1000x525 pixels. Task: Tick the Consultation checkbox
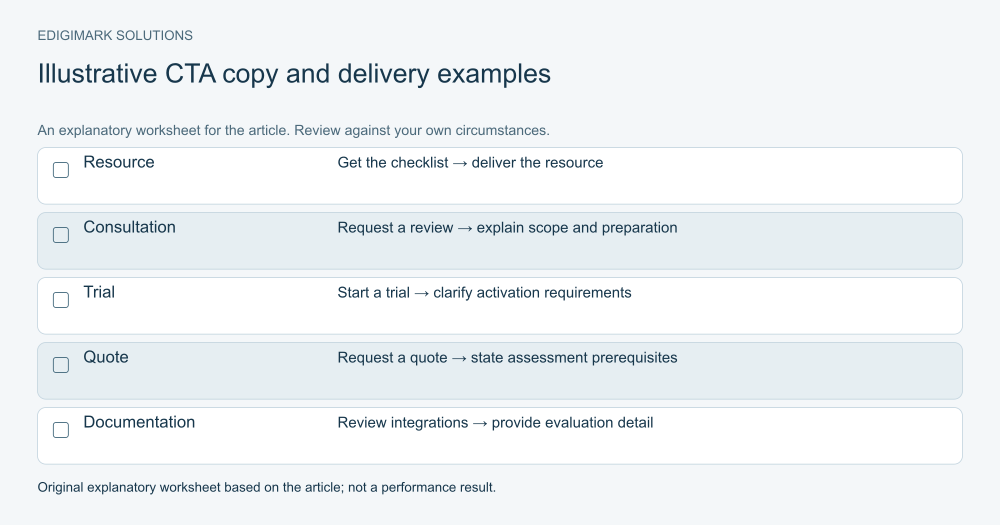61,235
